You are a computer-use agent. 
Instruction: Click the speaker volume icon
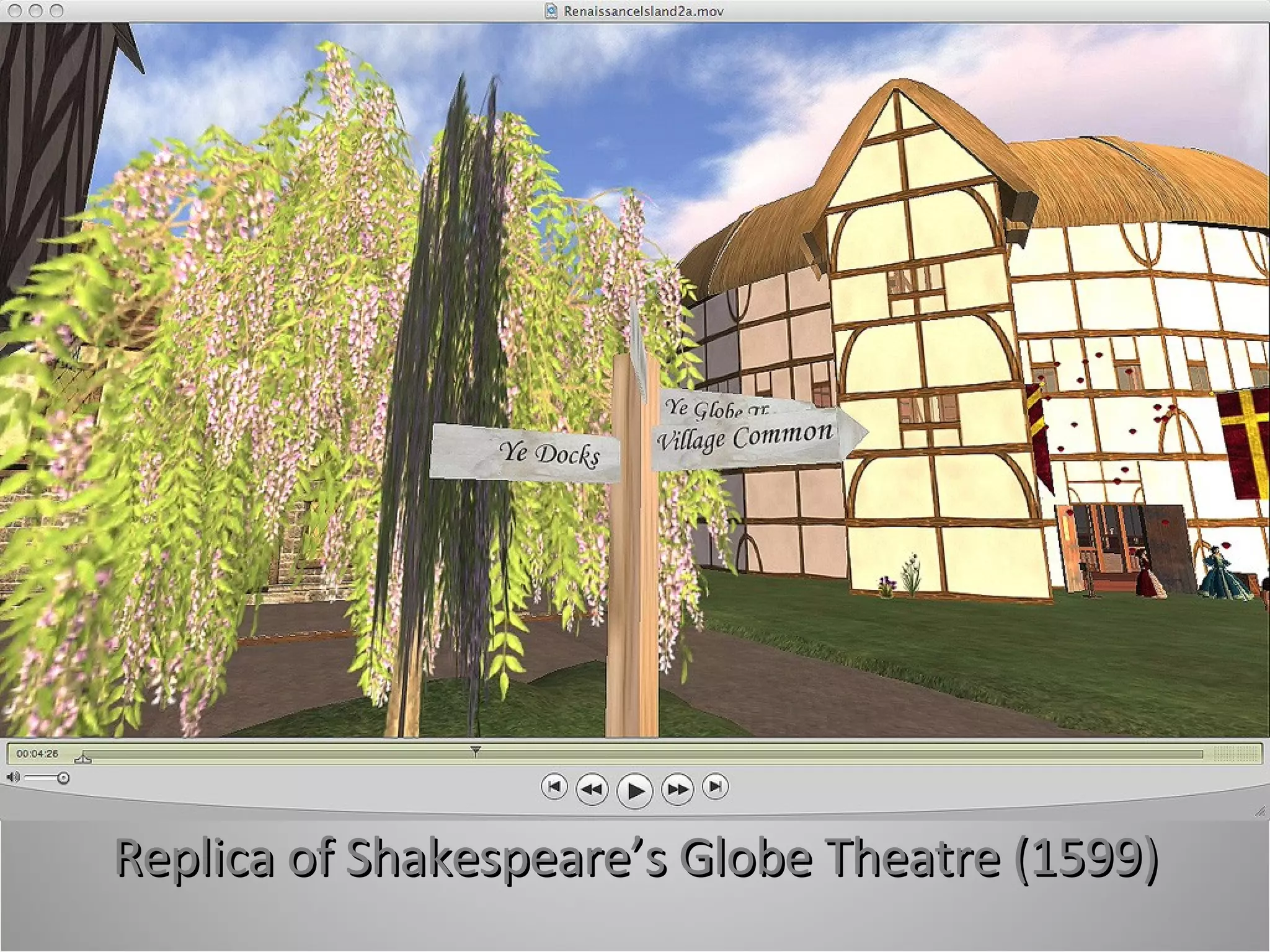pos(13,777)
